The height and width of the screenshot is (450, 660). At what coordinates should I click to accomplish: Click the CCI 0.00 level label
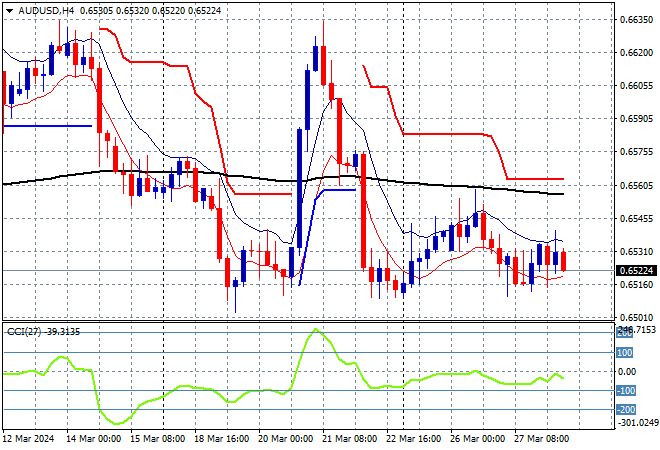pyautogui.click(x=625, y=371)
